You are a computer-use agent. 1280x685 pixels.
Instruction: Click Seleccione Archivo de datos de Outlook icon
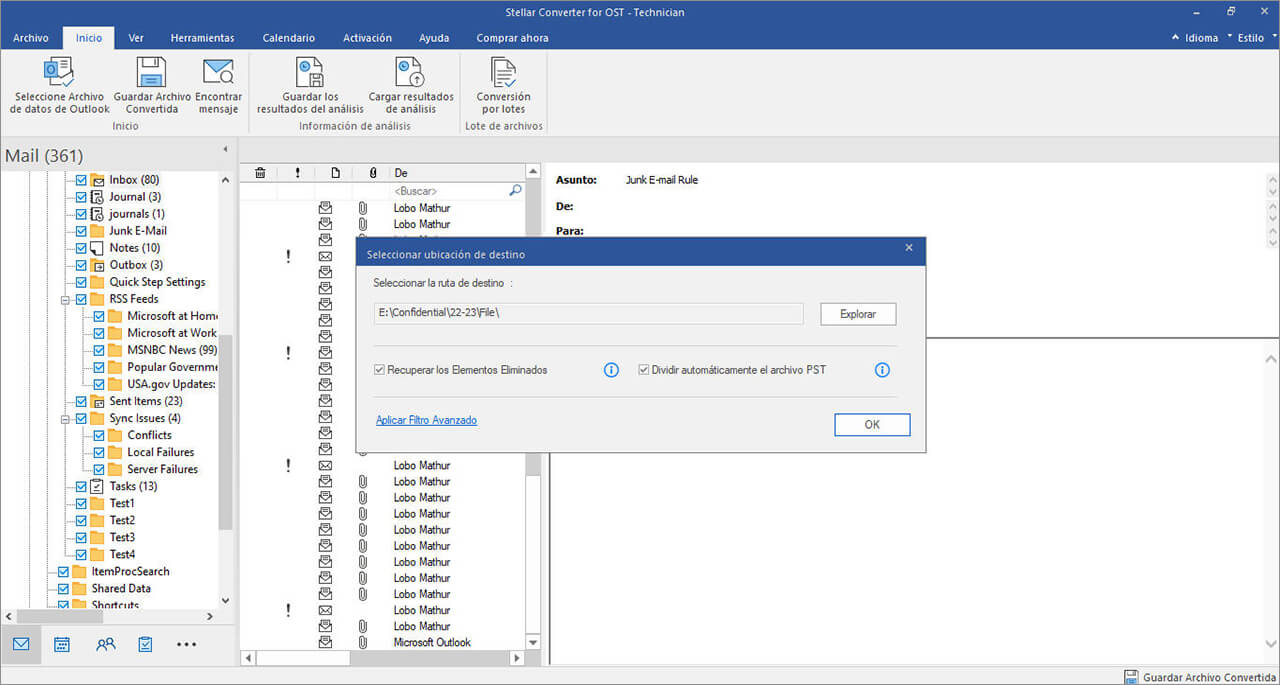click(x=59, y=73)
